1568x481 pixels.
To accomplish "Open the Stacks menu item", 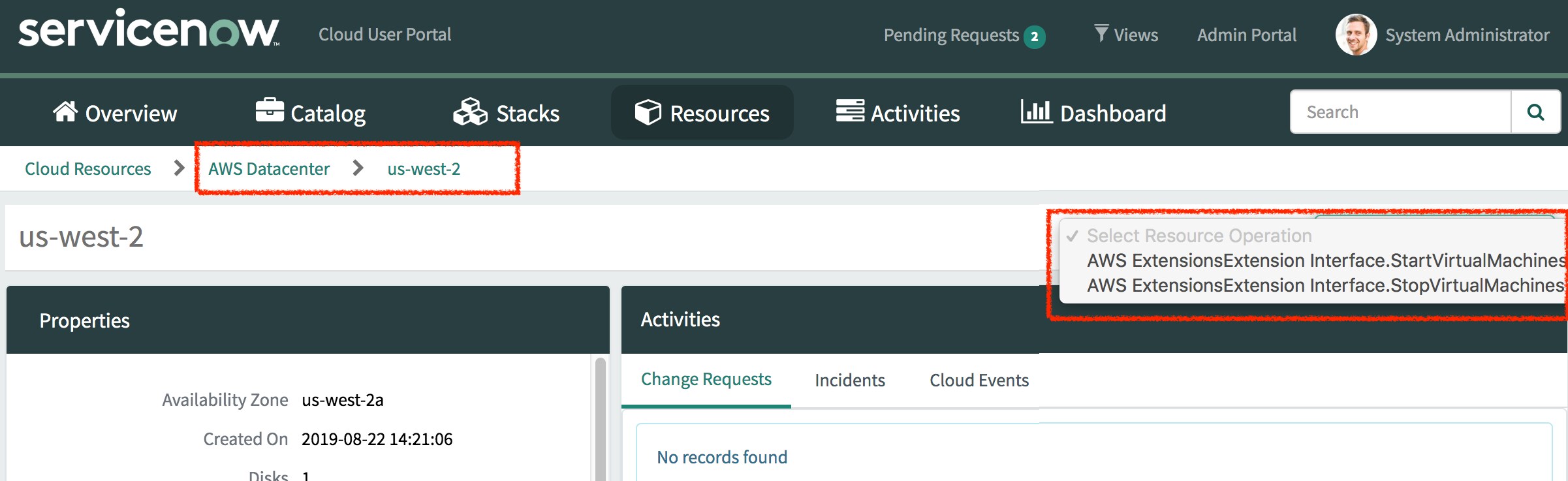I will point(507,113).
